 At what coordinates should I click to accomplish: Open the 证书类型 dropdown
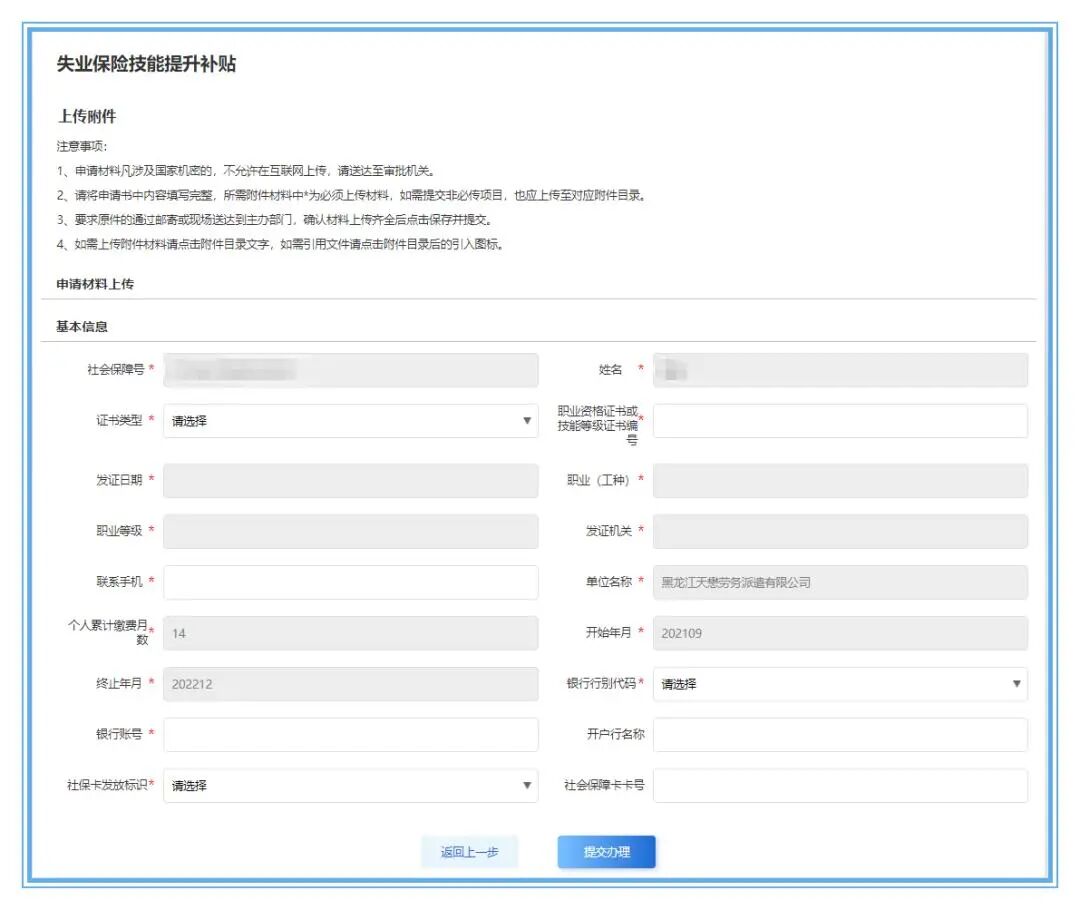pos(351,421)
